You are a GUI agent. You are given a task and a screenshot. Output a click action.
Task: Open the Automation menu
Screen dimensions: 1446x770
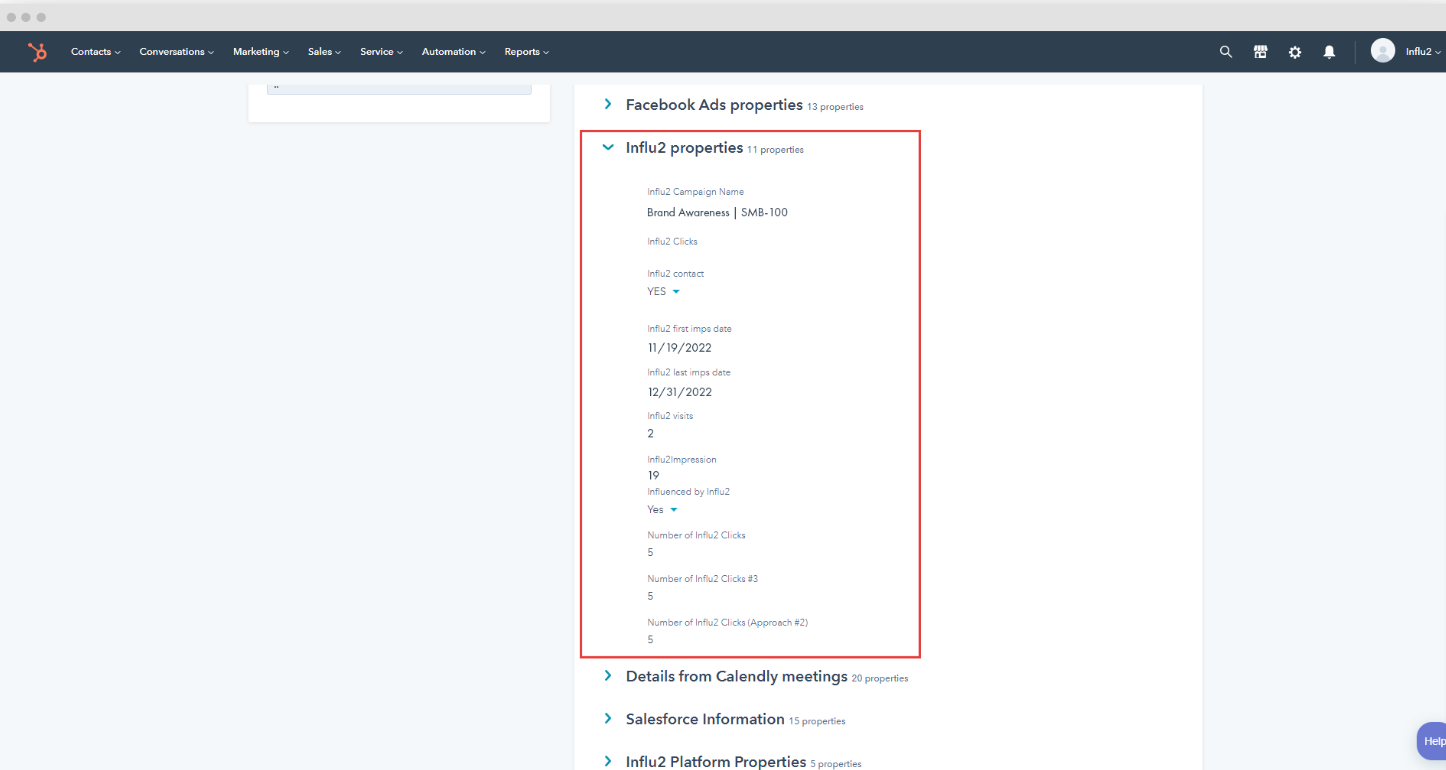[454, 52]
